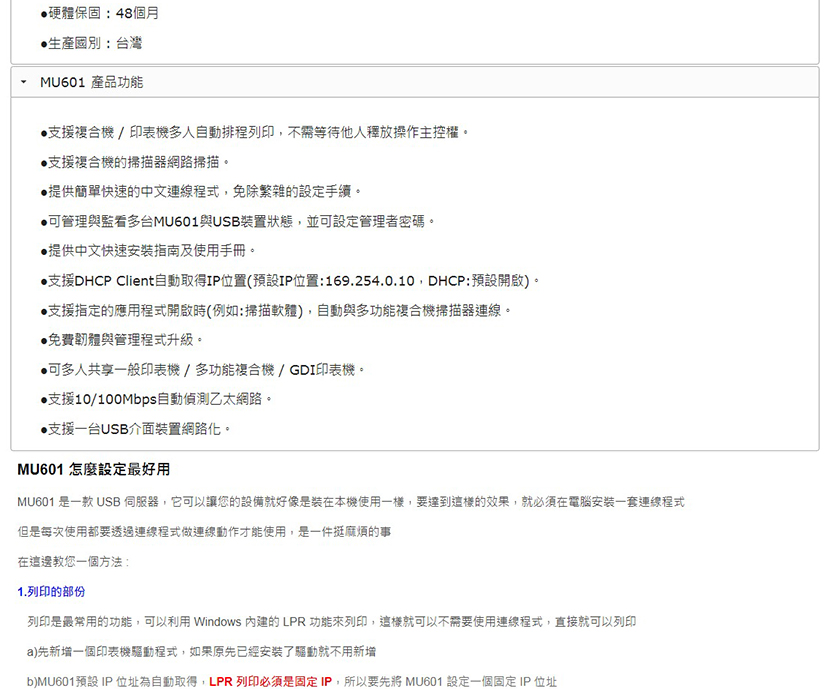
Task: Click the line 提供中文快速安裝指南及使用手冊
Action: (148, 251)
